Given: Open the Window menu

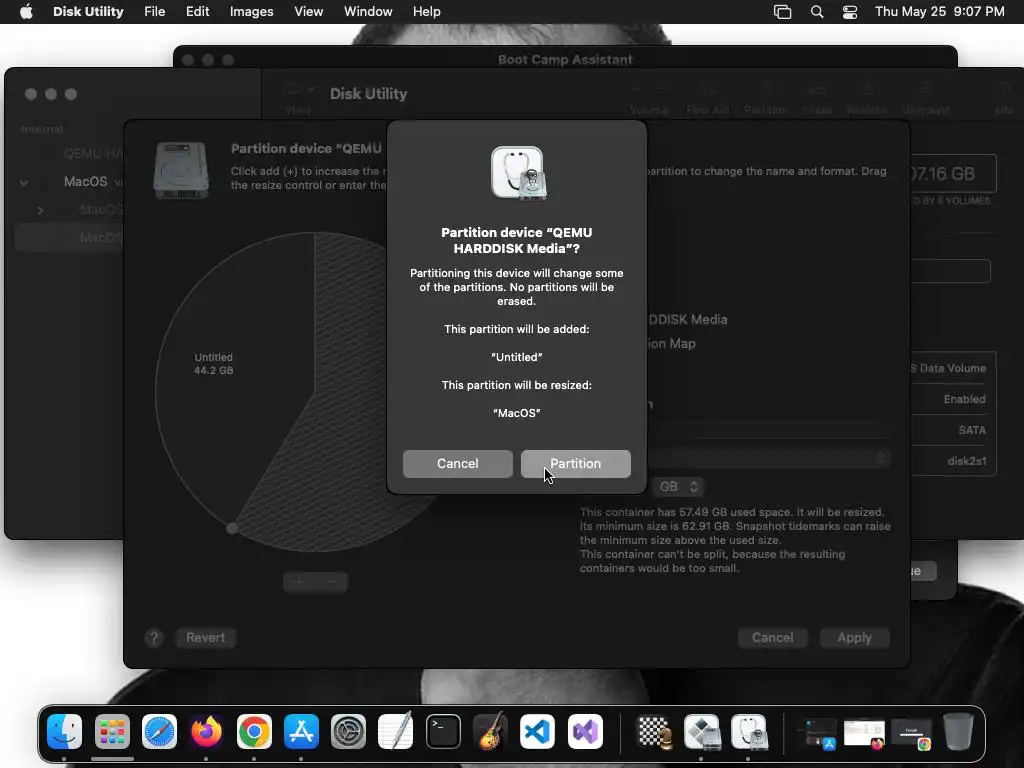Looking at the screenshot, I should tap(368, 12).
